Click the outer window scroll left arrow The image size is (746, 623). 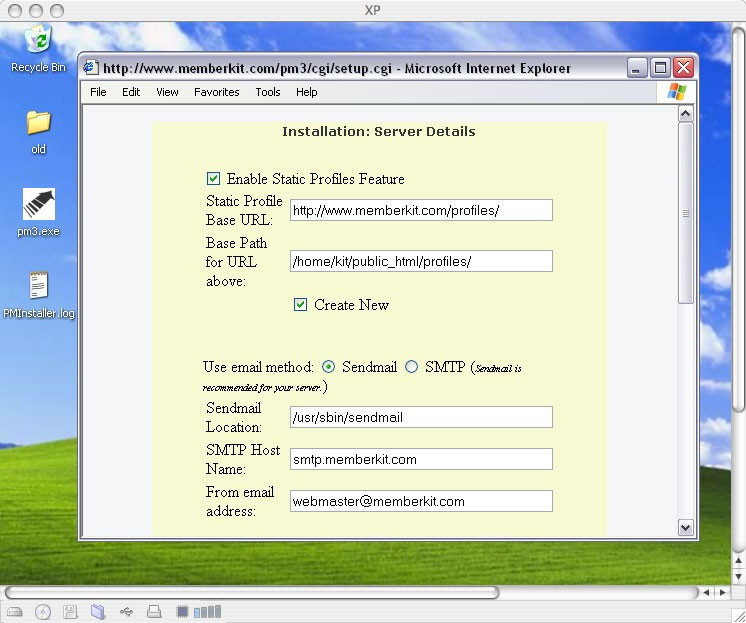[x=706, y=593]
